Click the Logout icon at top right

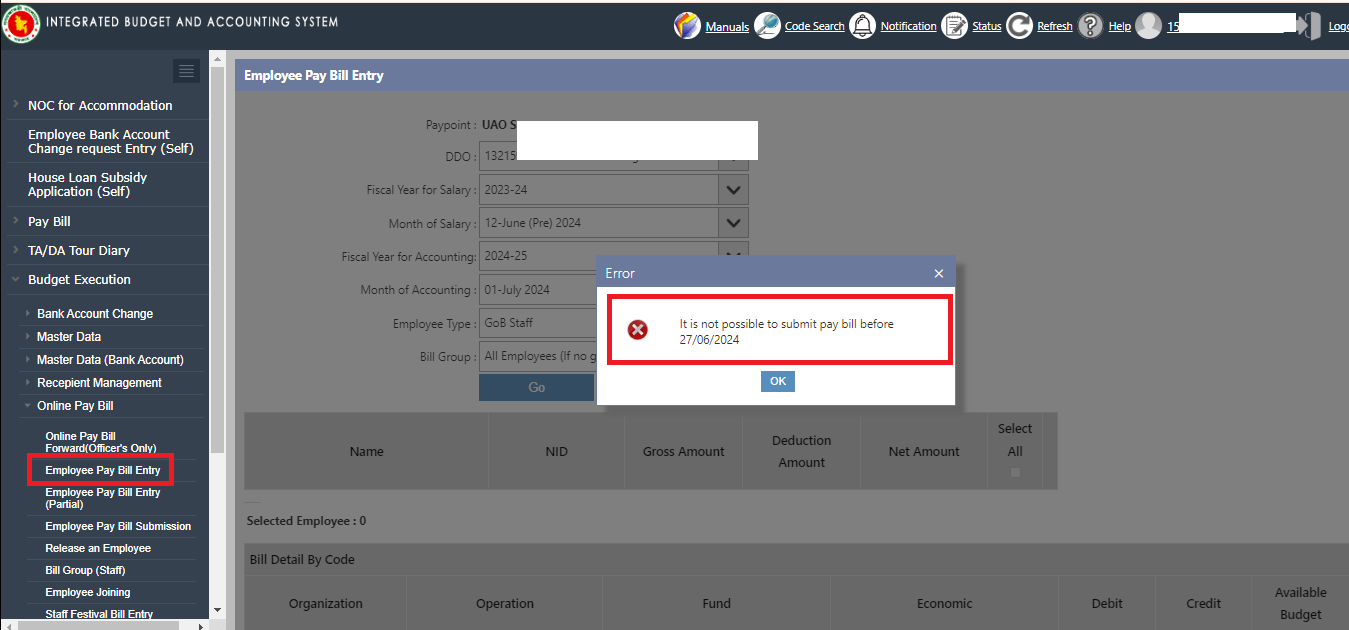[1308, 25]
